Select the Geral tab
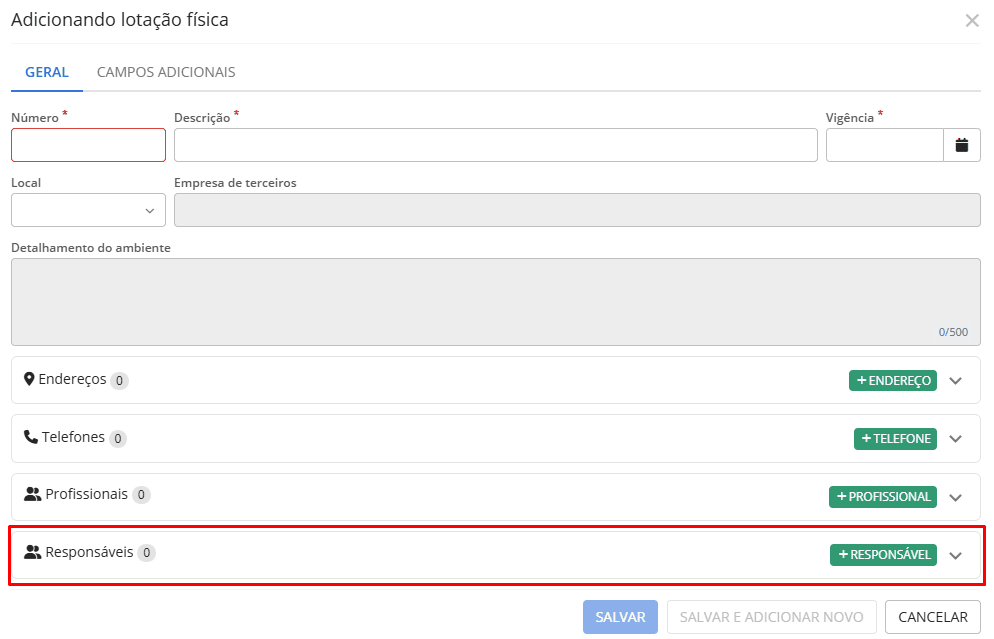994x639 pixels. coord(47,72)
